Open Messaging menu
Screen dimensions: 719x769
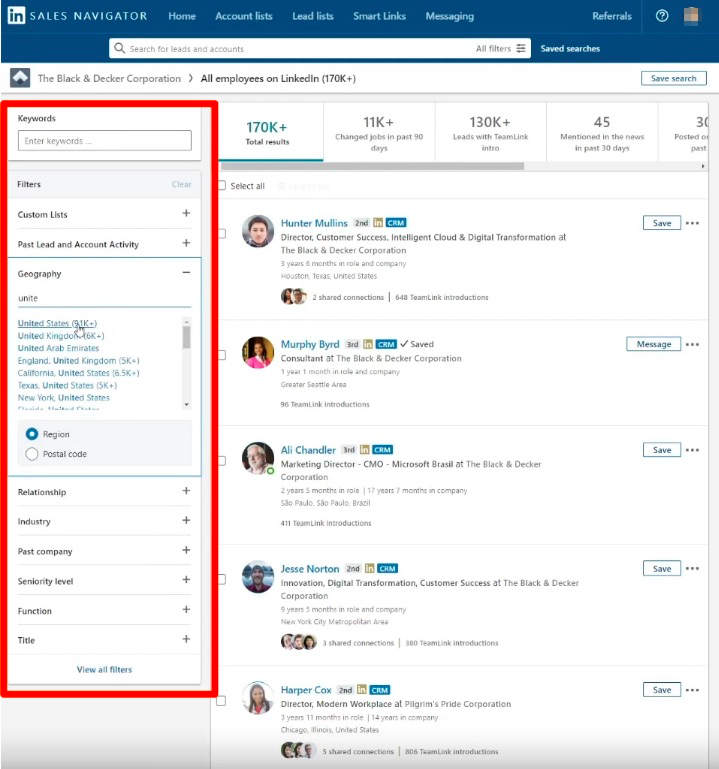(x=450, y=16)
